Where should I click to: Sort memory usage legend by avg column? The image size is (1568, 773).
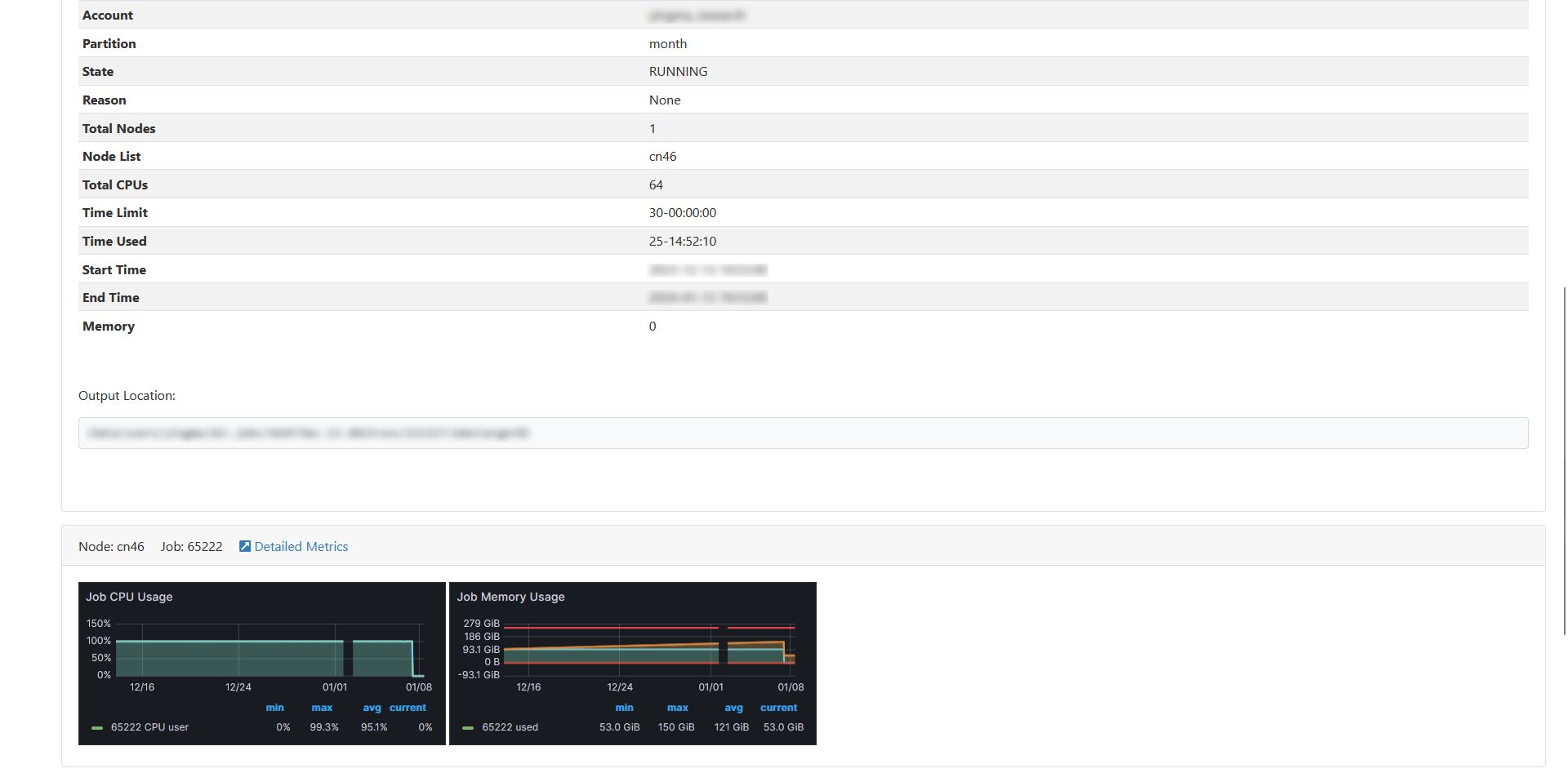pos(733,708)
